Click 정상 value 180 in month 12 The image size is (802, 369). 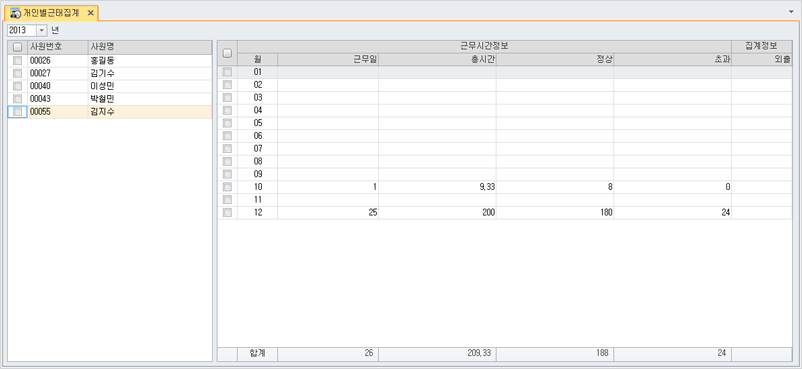coord(606,213)
